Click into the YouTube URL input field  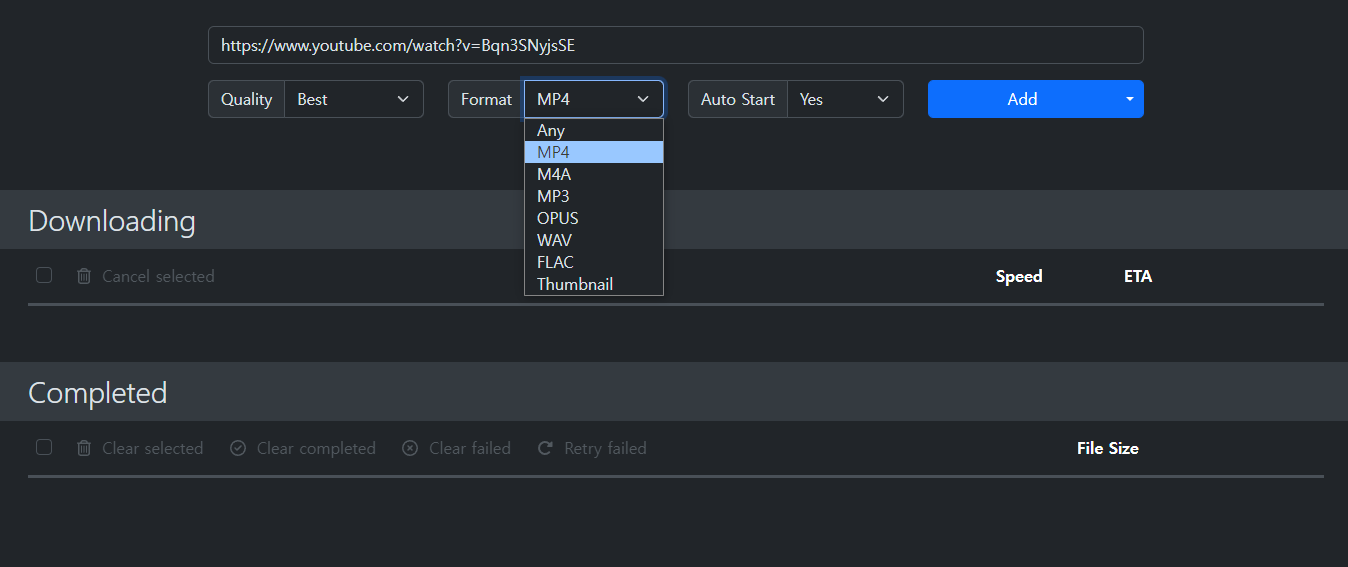[x=675, y=45]
